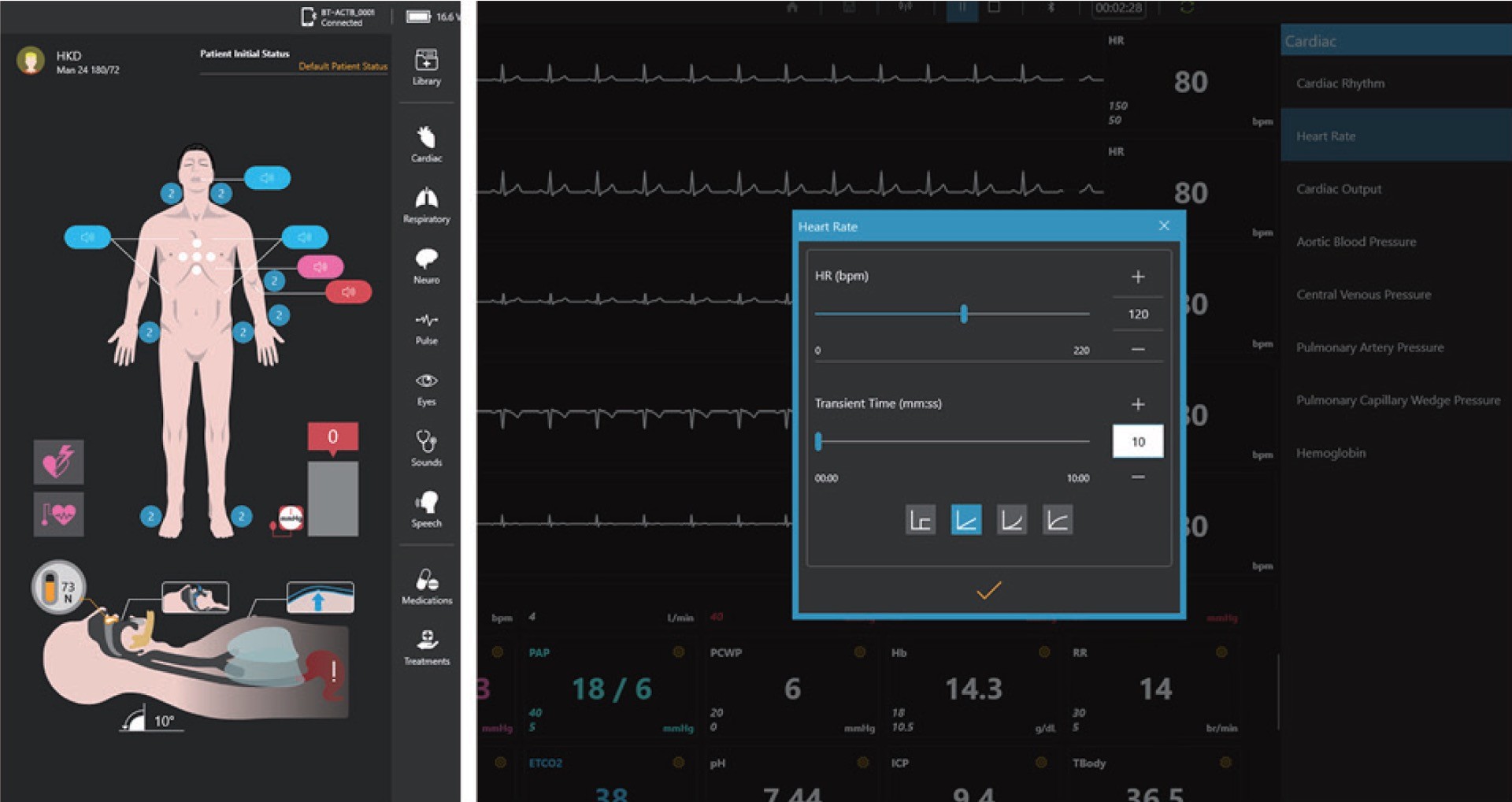Click the defibrillation heart icon
This screenshot has height=802, width=1512.
point(58,462)
